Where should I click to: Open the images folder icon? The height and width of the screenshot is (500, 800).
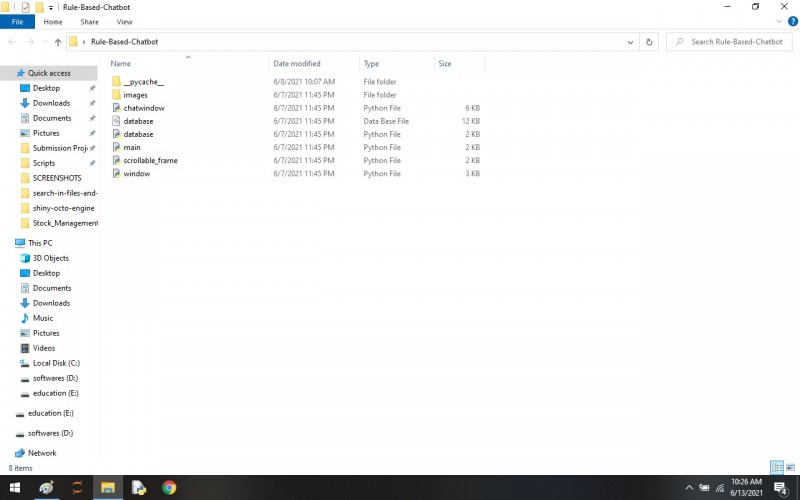(x=116, y=95)
